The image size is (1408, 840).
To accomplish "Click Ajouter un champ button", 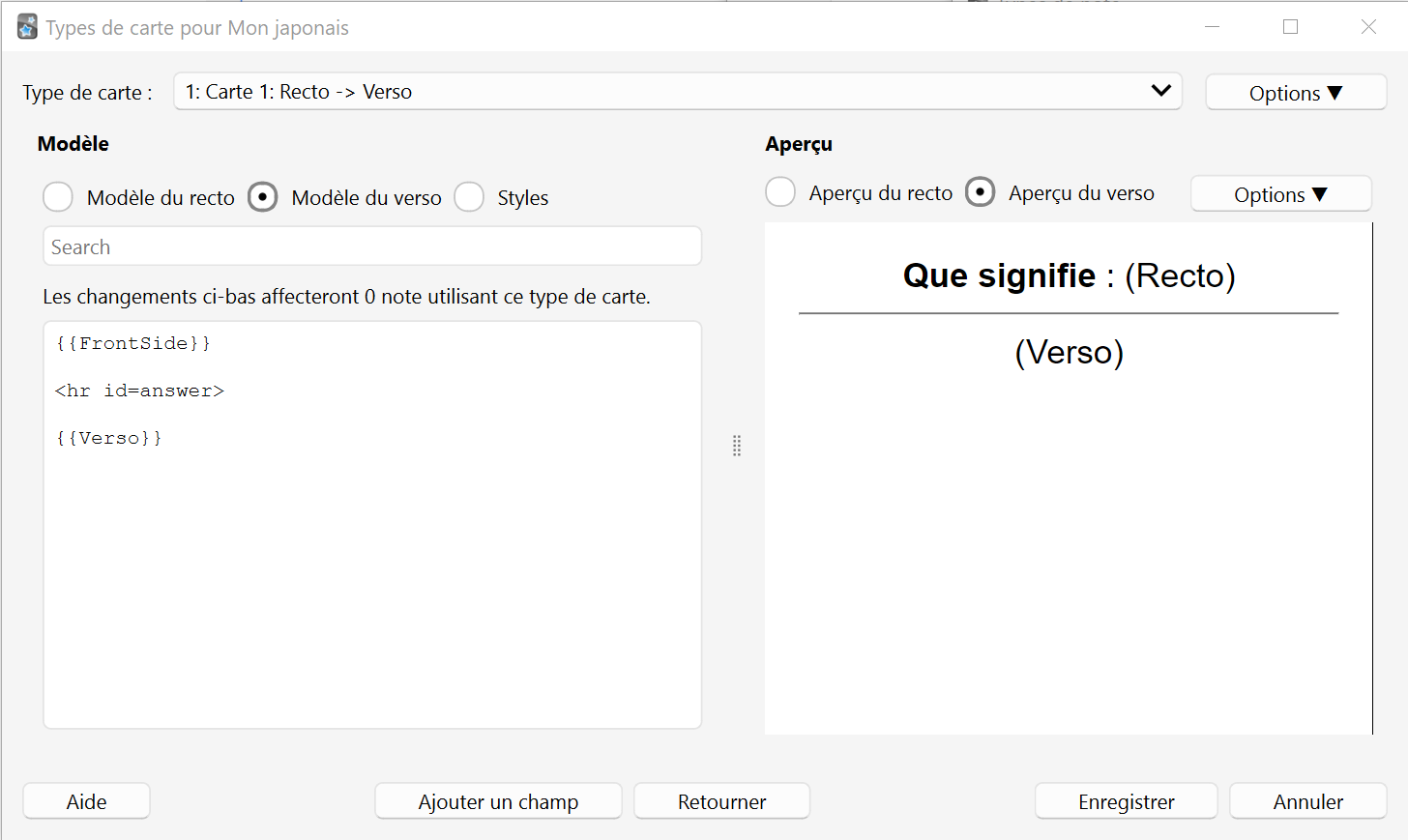I will [498, 801].
